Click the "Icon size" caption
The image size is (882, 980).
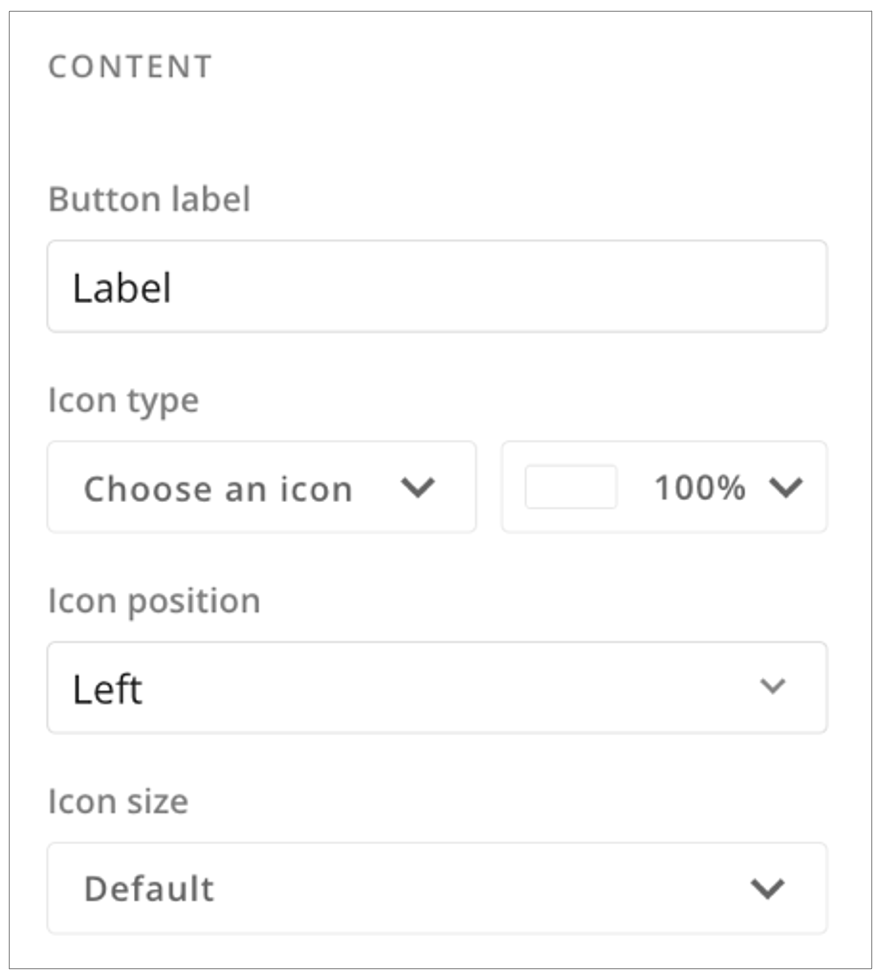[x=118, y=801]
